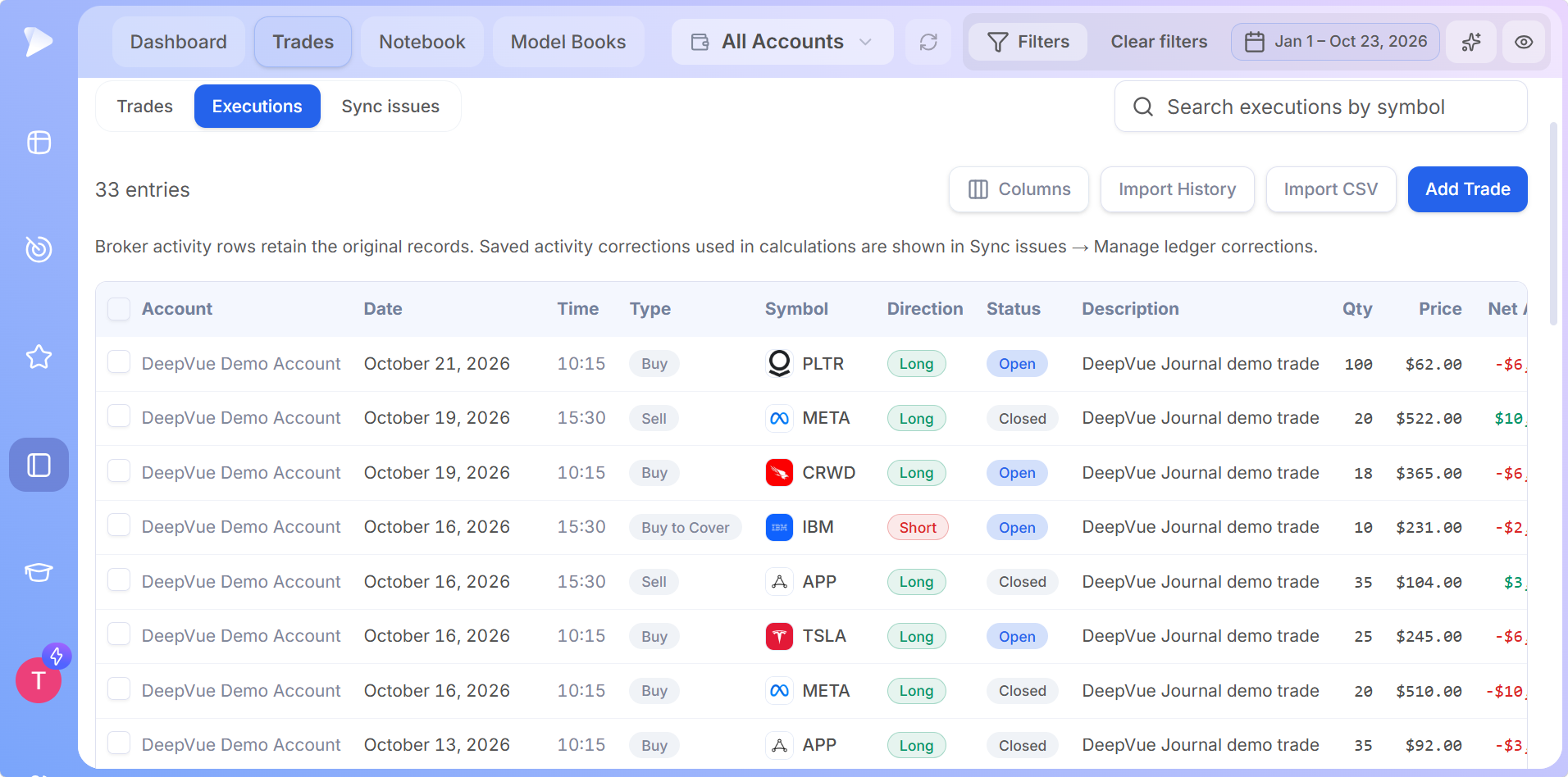The height and width of the screenshot is (777, 1568).
Task: Click the APP logo in the October 16 row
Action: [779, 582]
